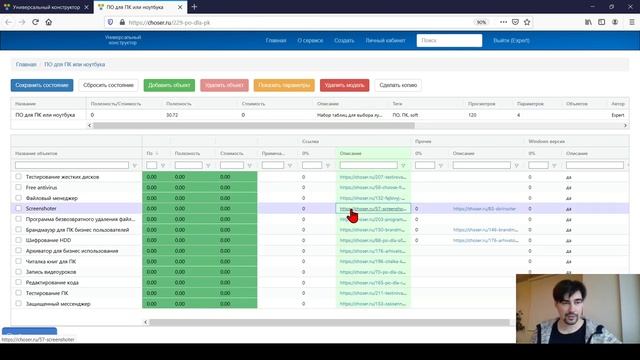Screen dimensions: 640x360
Task: Select the Тестирование ПК row name
Action: pyautogui.click(x=47, y=293)
